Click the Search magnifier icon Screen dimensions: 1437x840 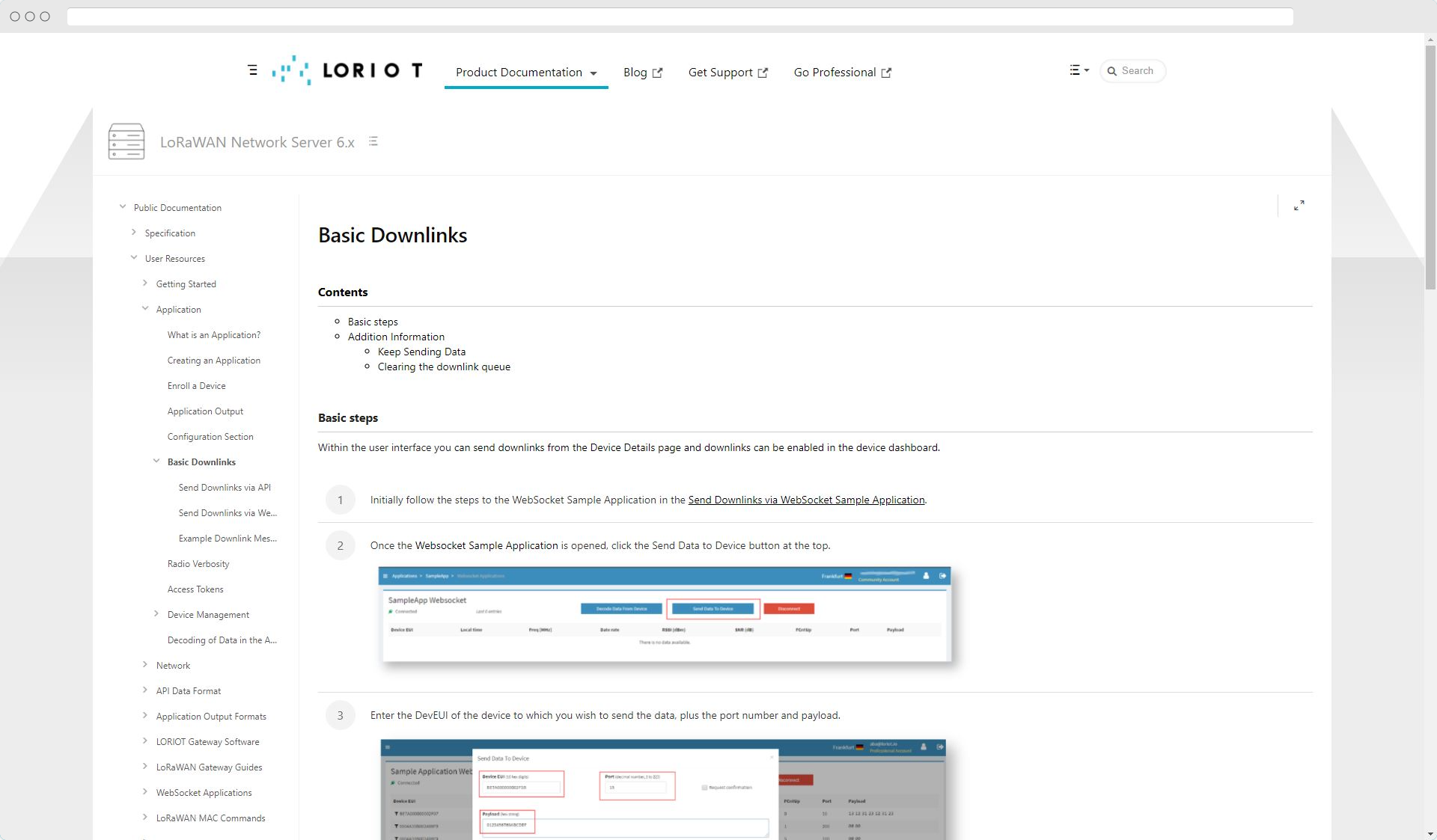(1112, 71)
